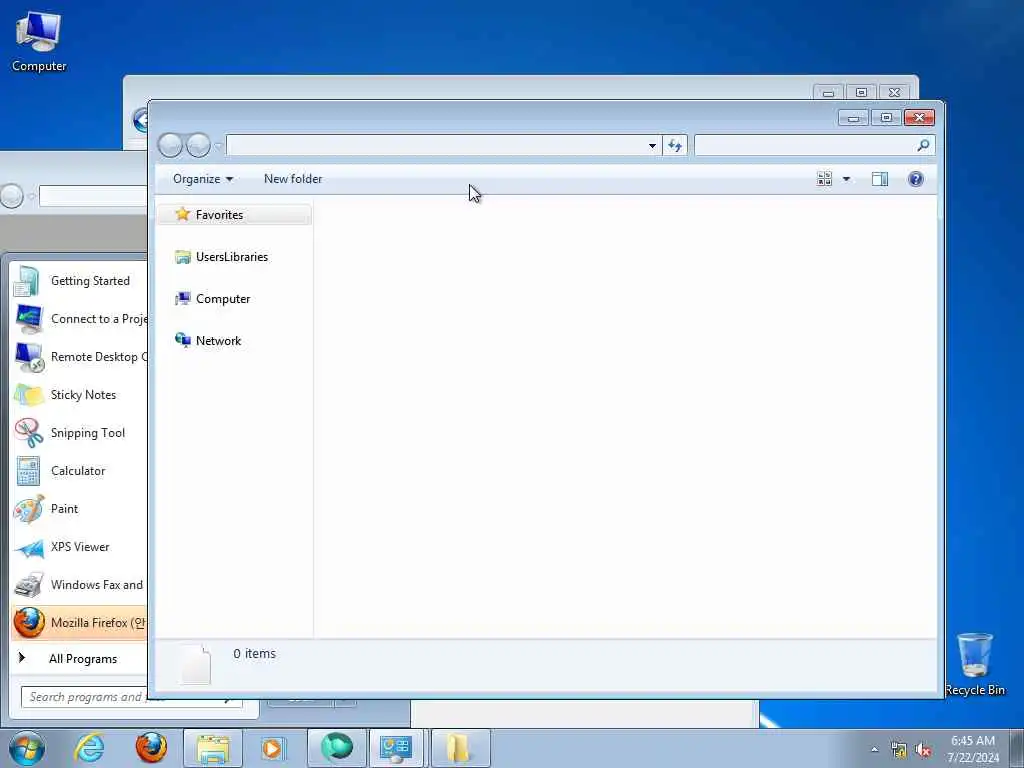Viewport: 1024px width, 768px height.
Task: Click the Favorites star icon
Action: 183,214
